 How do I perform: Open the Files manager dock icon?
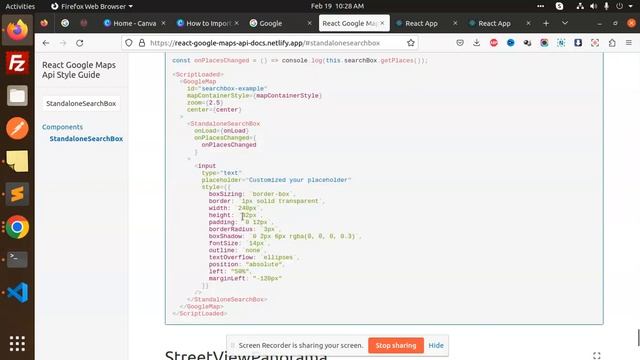pyautogui.click(x=17, y=96)
